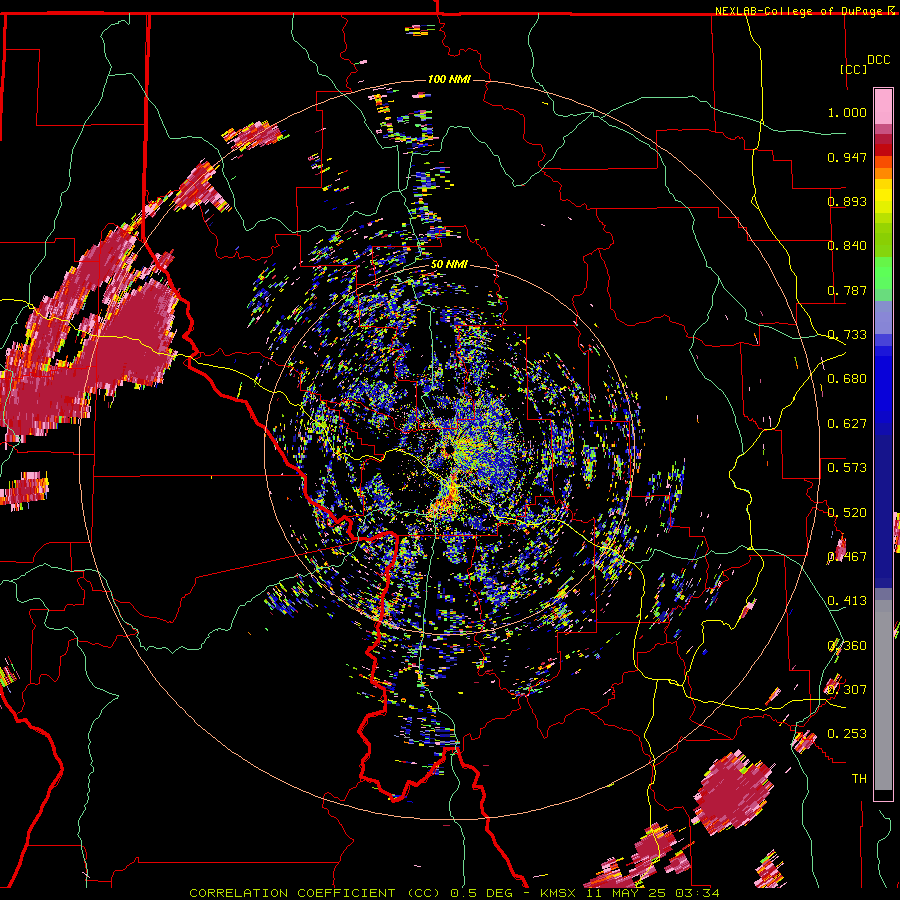Screen dimensions: 900x900
Task: Click the 0.893 legend value
Action: click(847, 201)
